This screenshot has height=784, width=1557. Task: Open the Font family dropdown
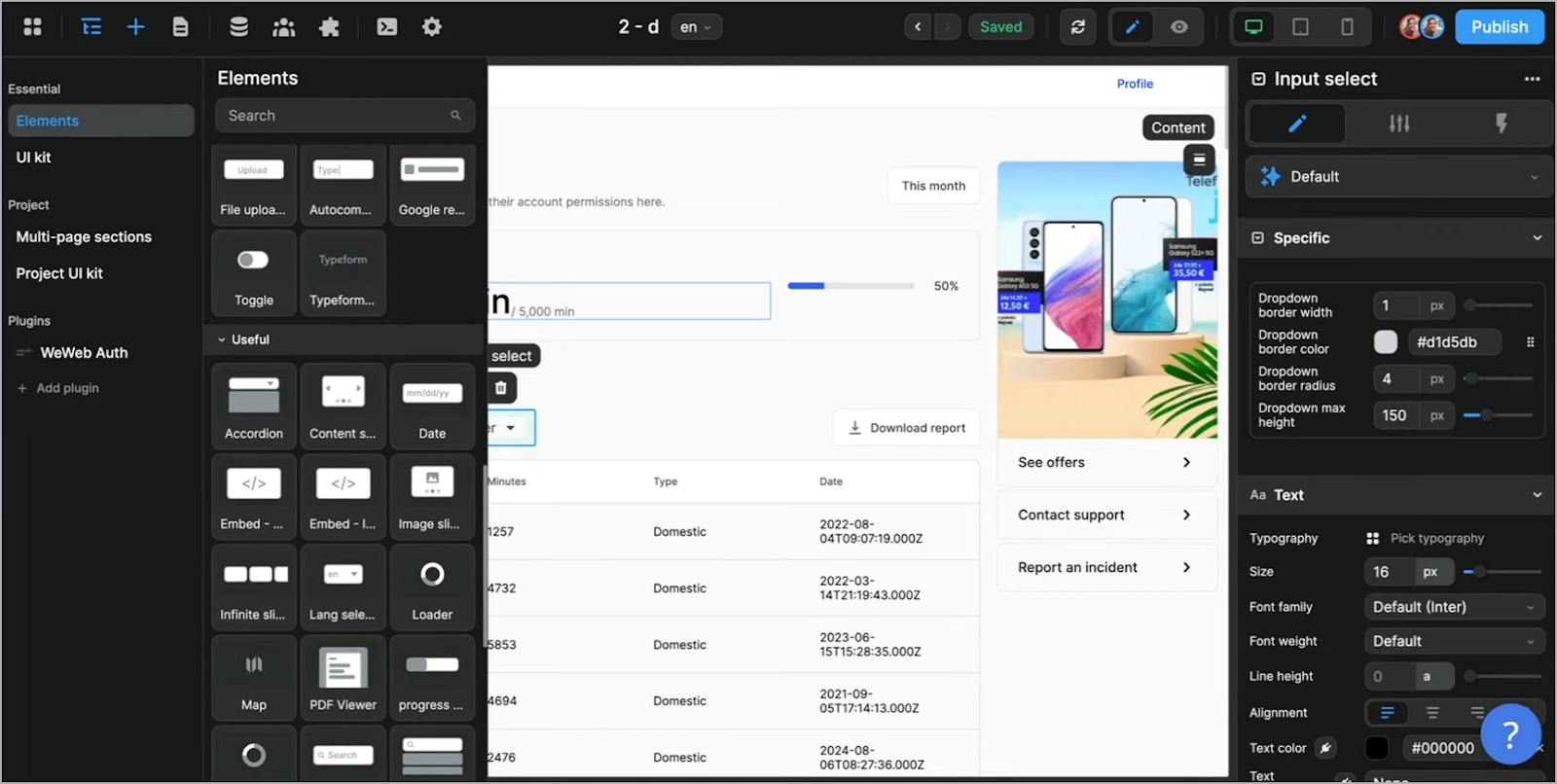tap(1454, 607)
